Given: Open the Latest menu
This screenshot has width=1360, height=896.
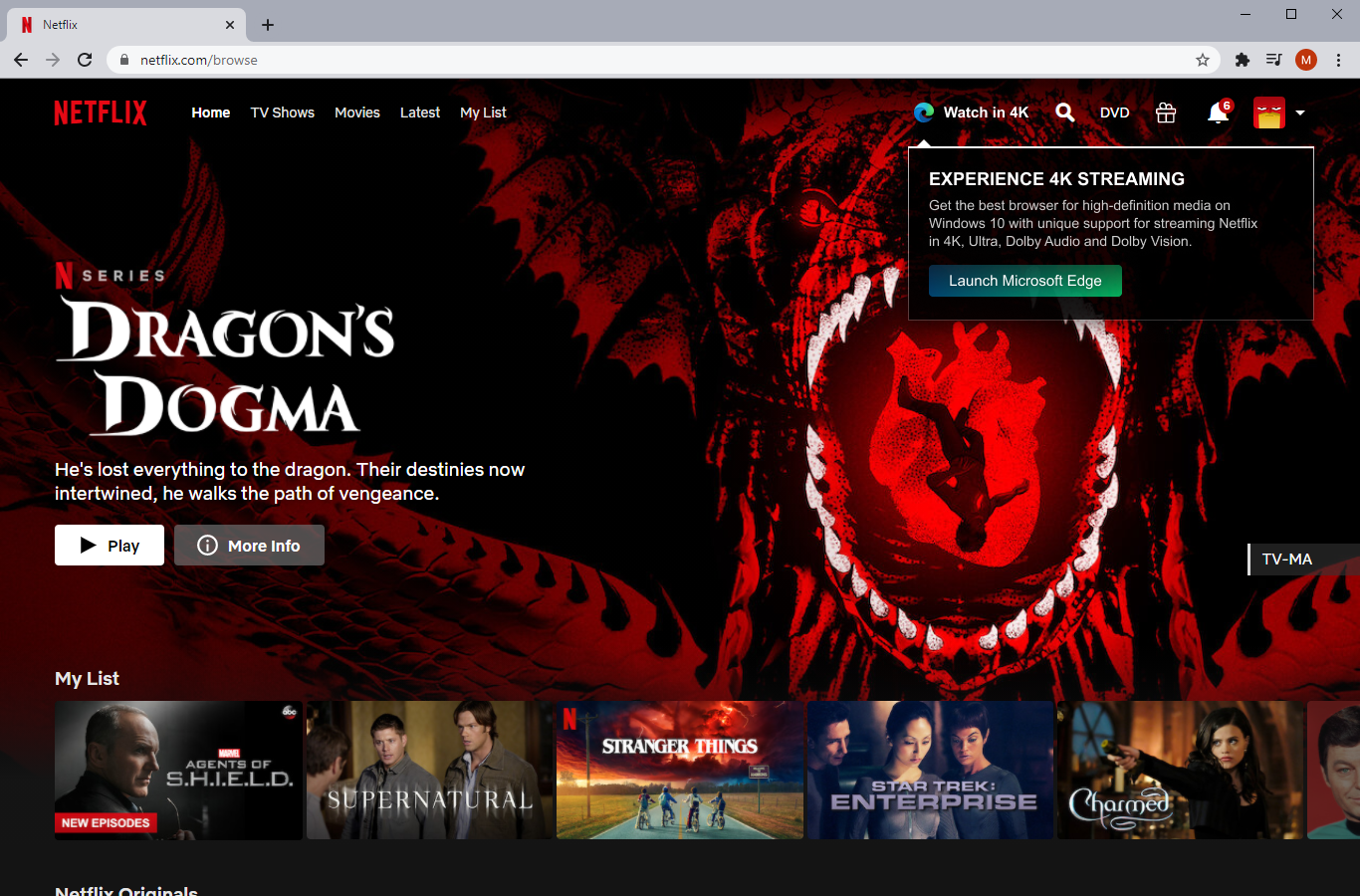Looking at the screenshot, I should point(420,112).
